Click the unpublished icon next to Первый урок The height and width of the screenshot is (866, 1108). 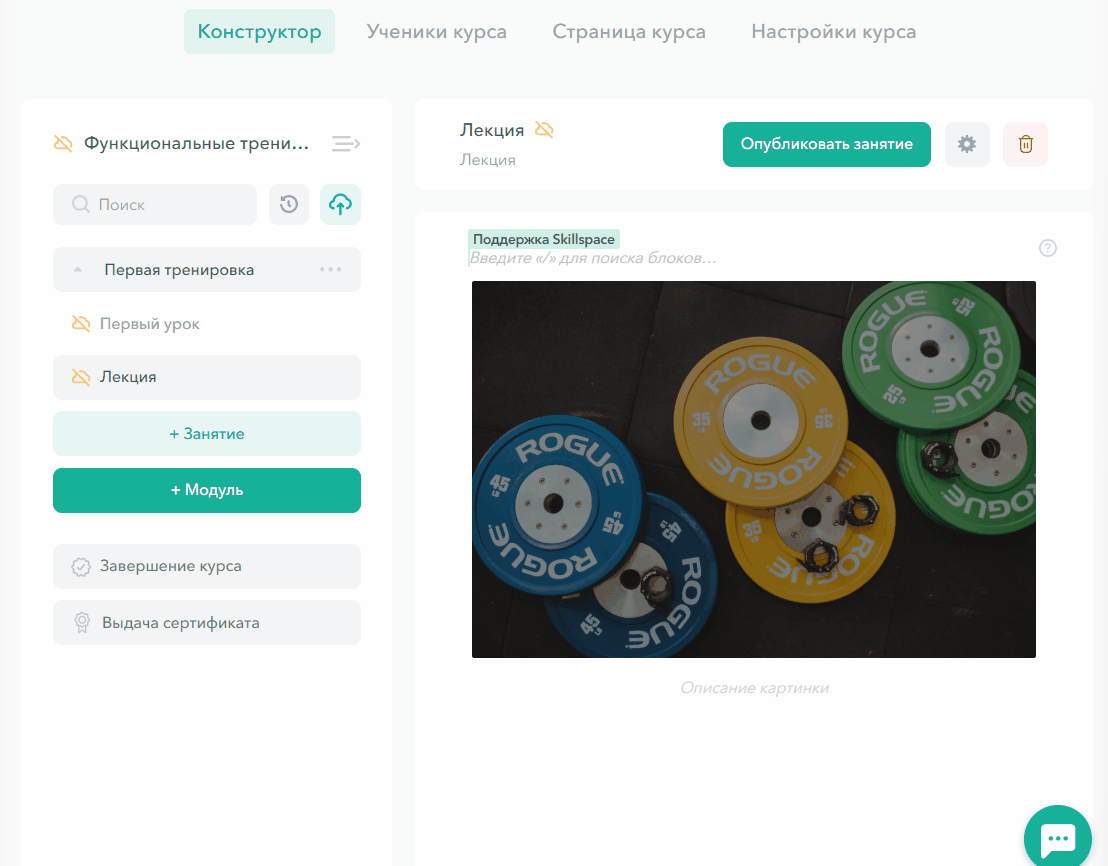(81, 324)
